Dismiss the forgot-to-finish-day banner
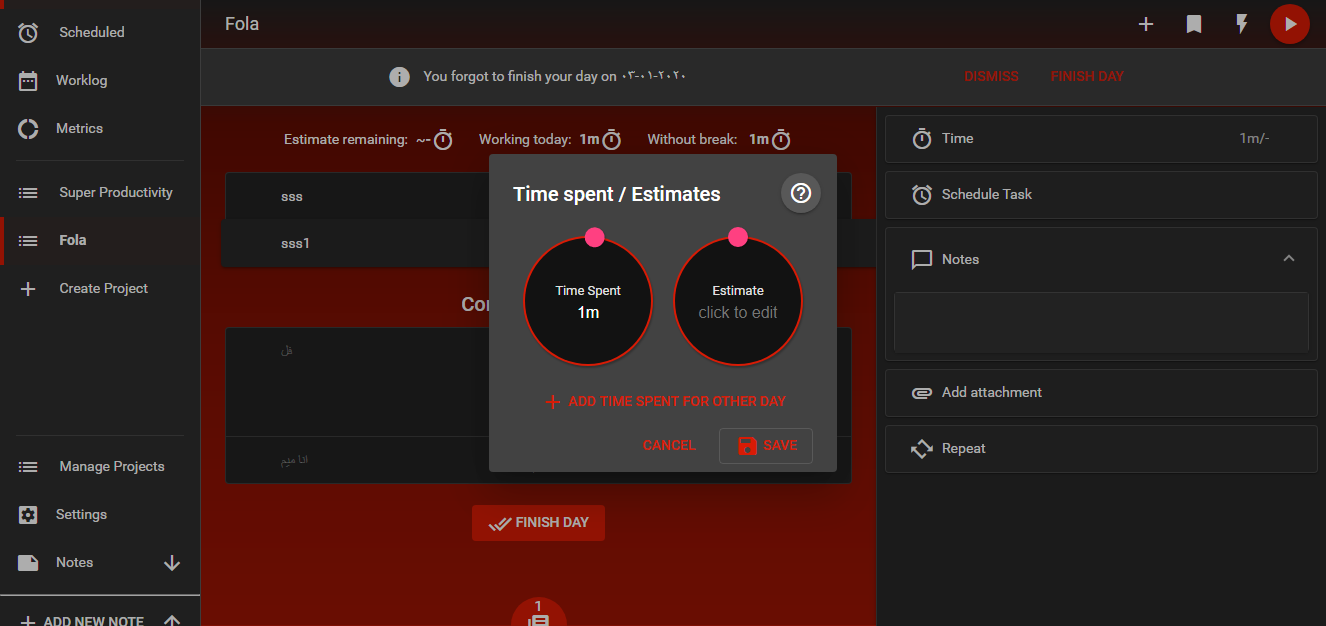Image resolution: width=1326 pixels, height=626 pixels. click(991, 76)
